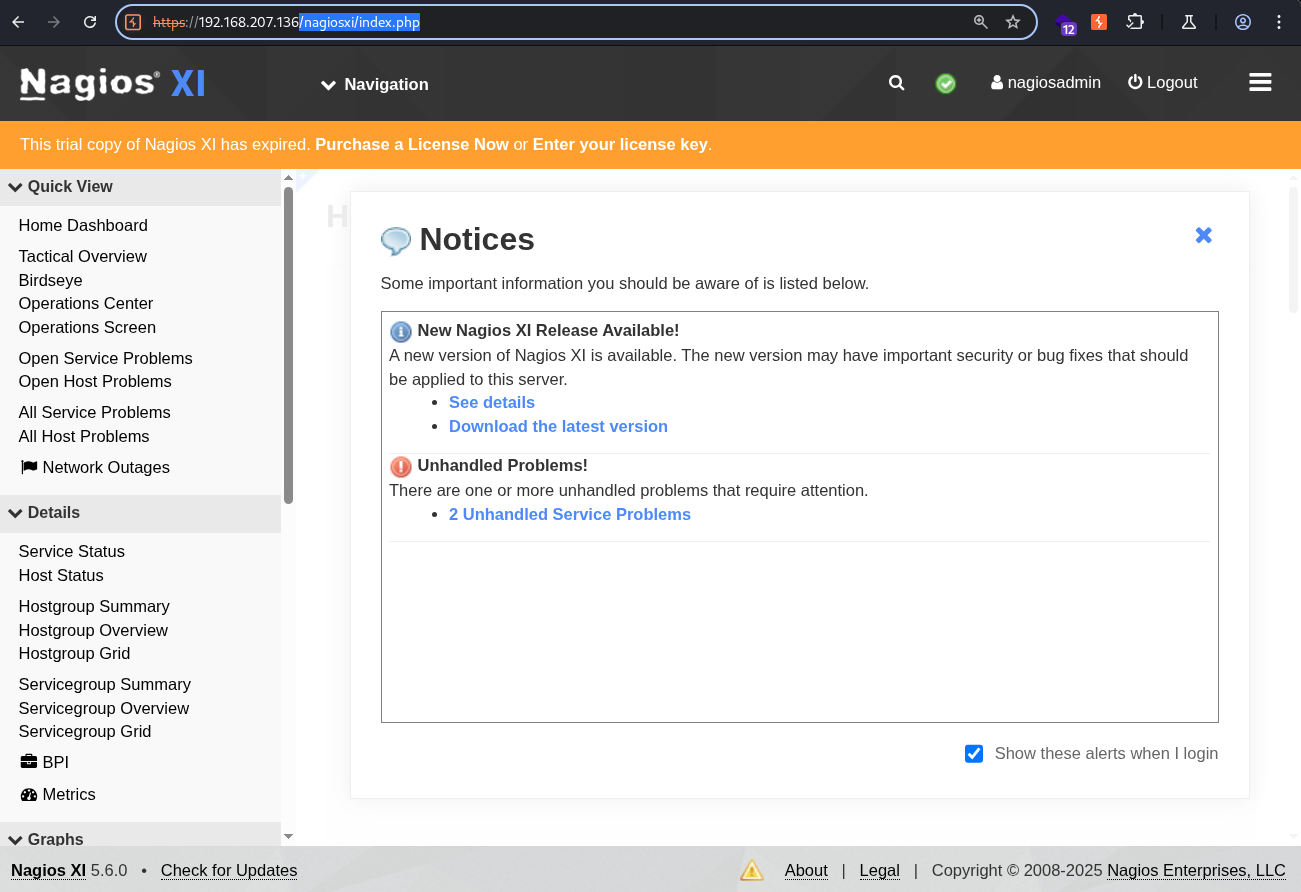Image resolution: width=1301 pixels, height=892 pixels.
Task: Open See details link
Action: coord(492,402)
